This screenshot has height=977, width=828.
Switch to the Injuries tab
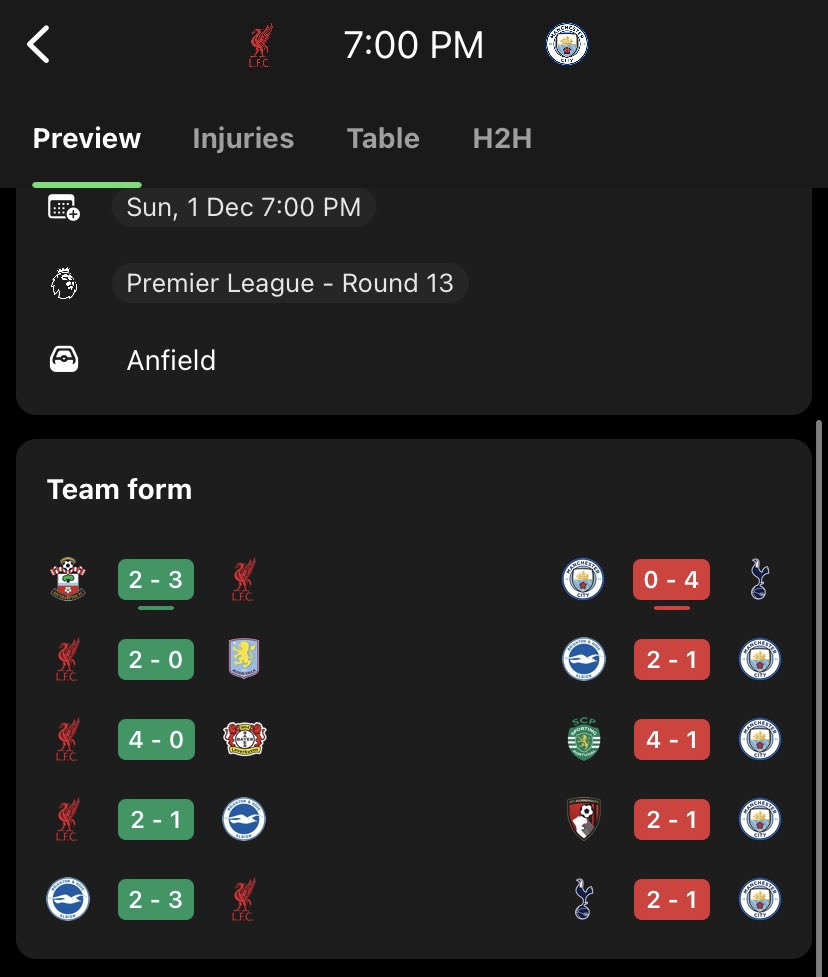click(x=243, y=138)
